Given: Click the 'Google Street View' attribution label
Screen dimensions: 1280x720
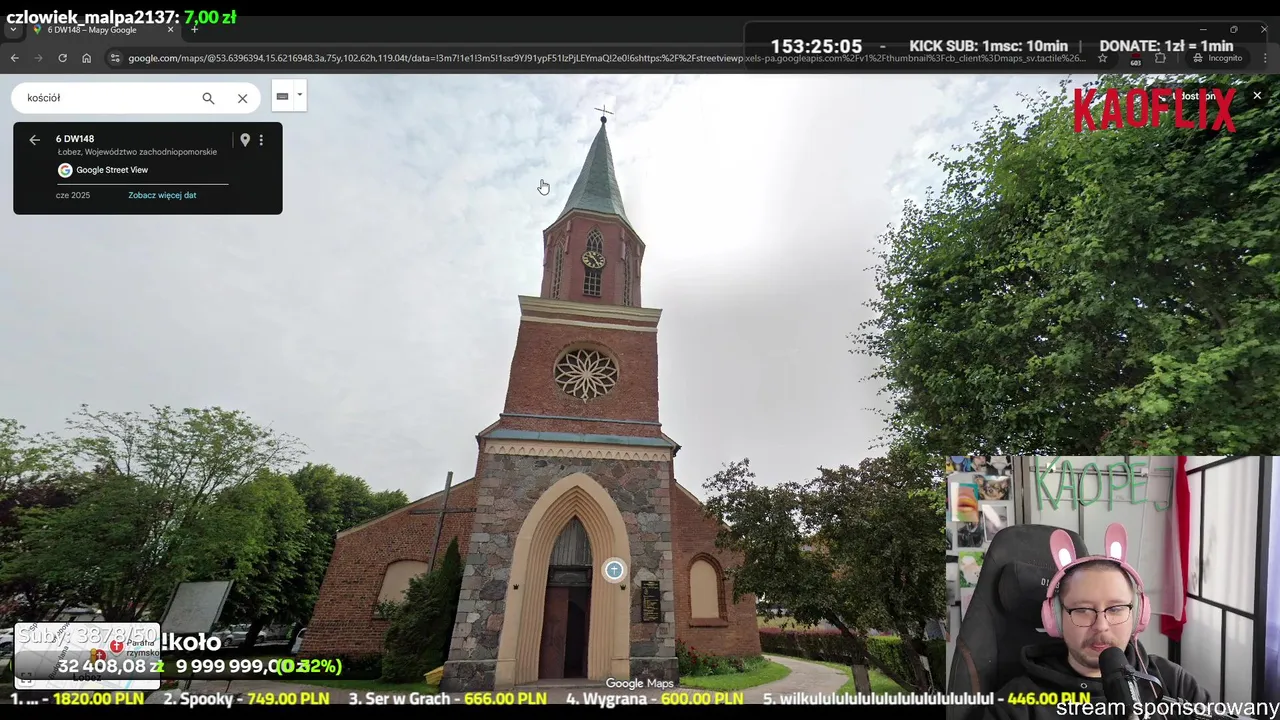Looking at the screenshot, I should tap(112, 170).
